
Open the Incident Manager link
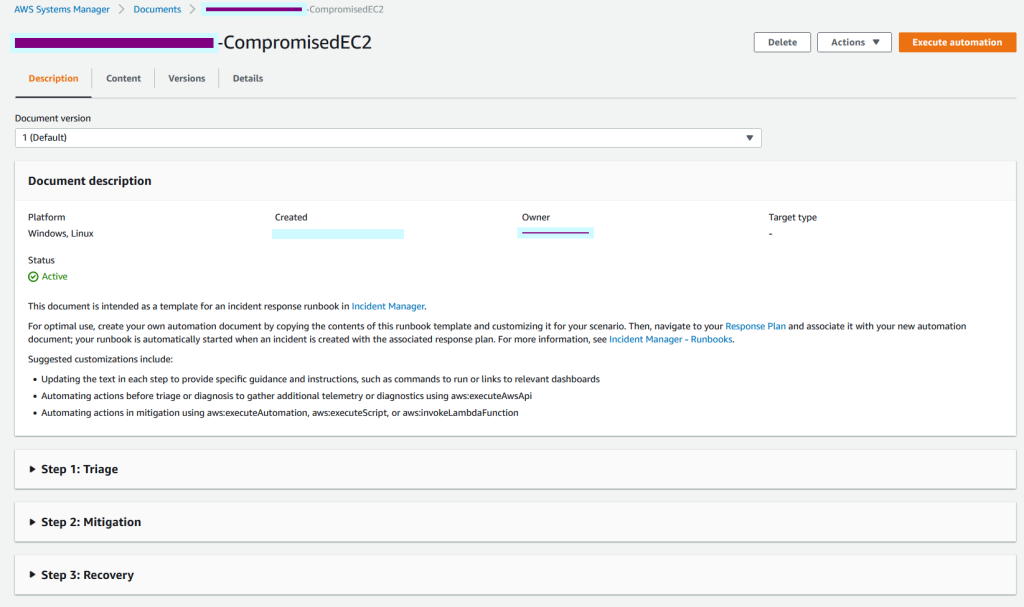pos(388,306)
